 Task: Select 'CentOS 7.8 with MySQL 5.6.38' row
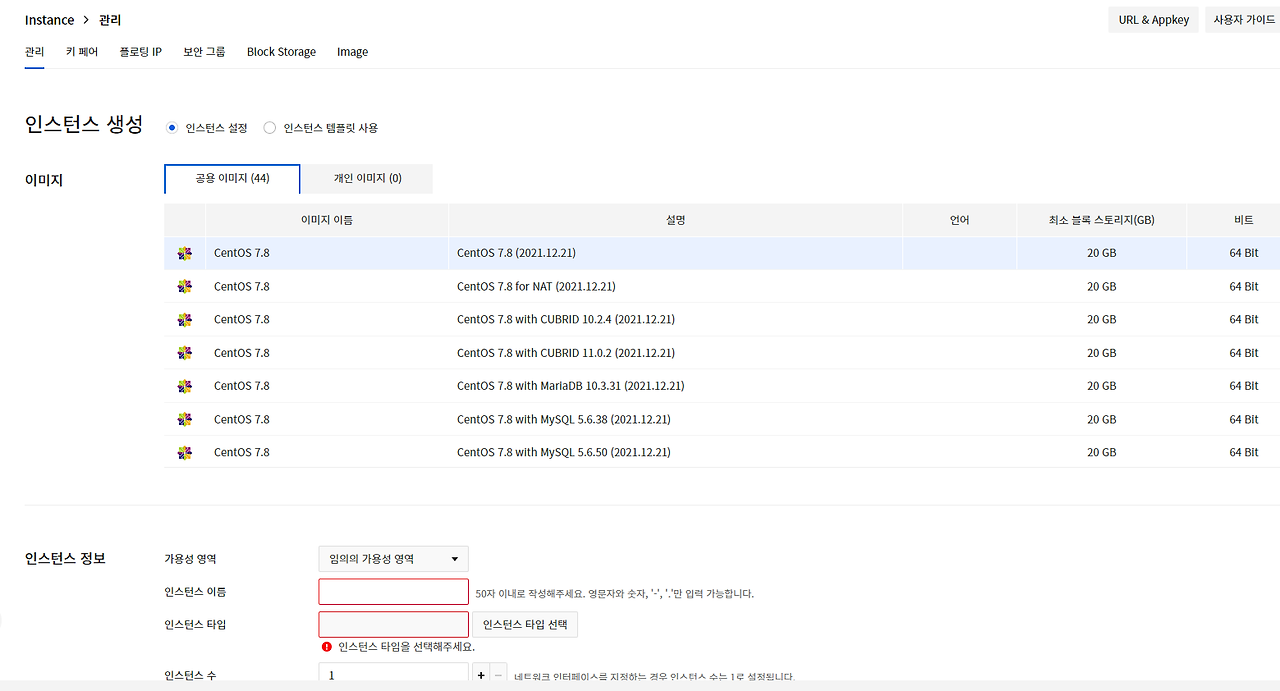pyautogui.click(x=722, y=420)
